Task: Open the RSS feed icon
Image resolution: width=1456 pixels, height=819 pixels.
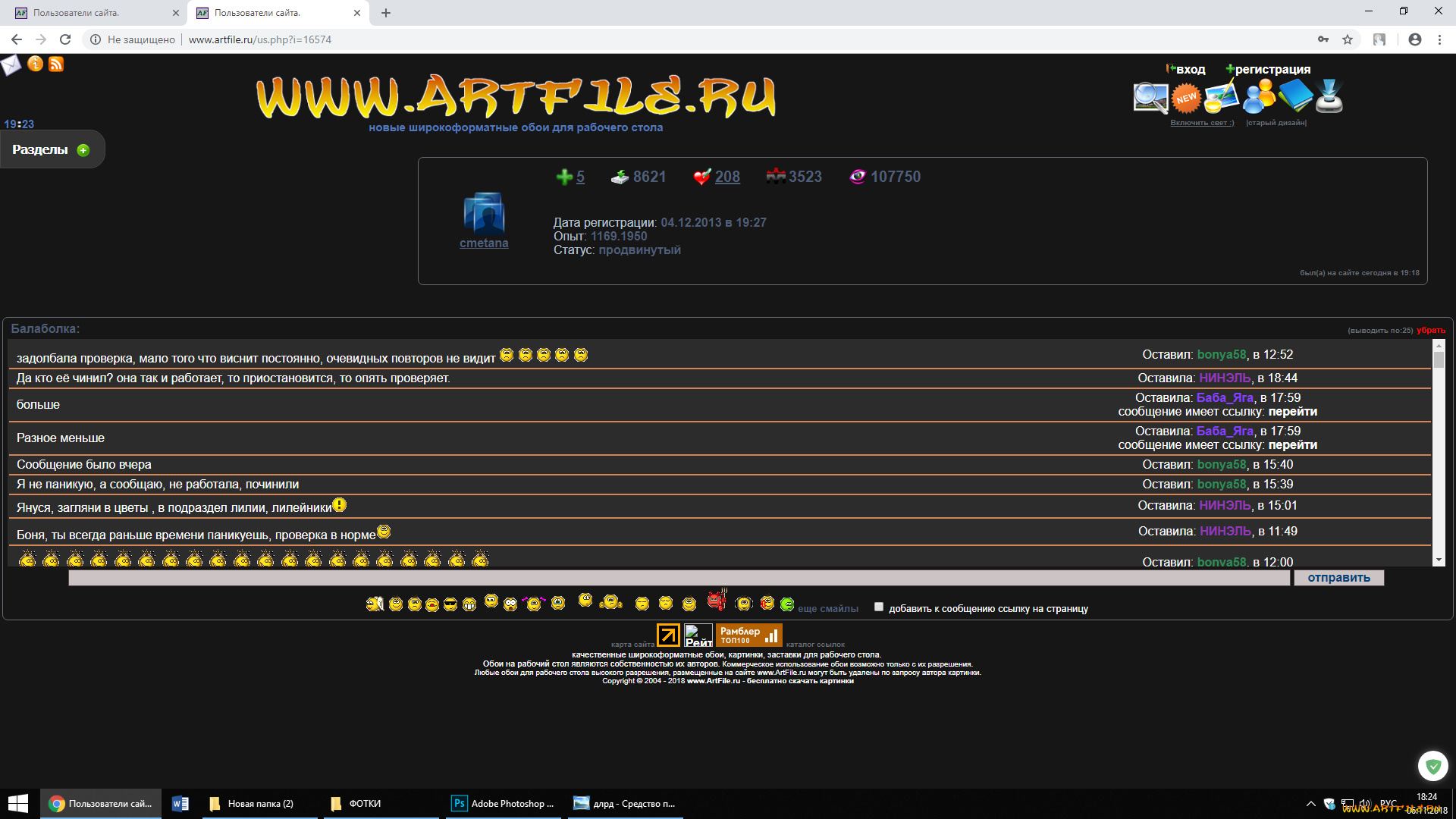Action: point(56,65)
